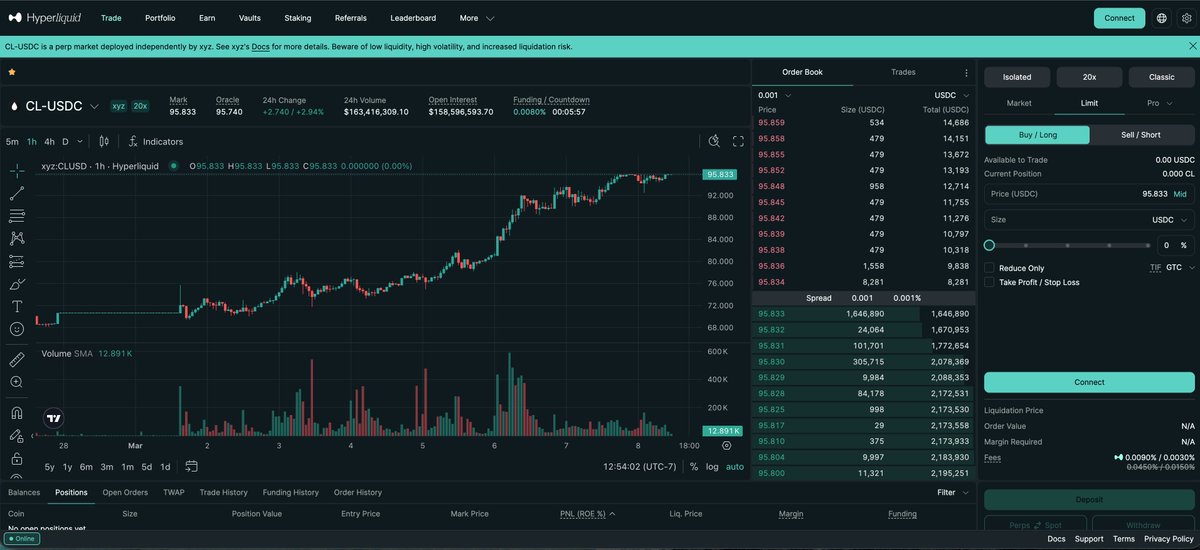Switch to the Market order tab
Viewport: 1200px width, 550px height.
(1018, 103)
